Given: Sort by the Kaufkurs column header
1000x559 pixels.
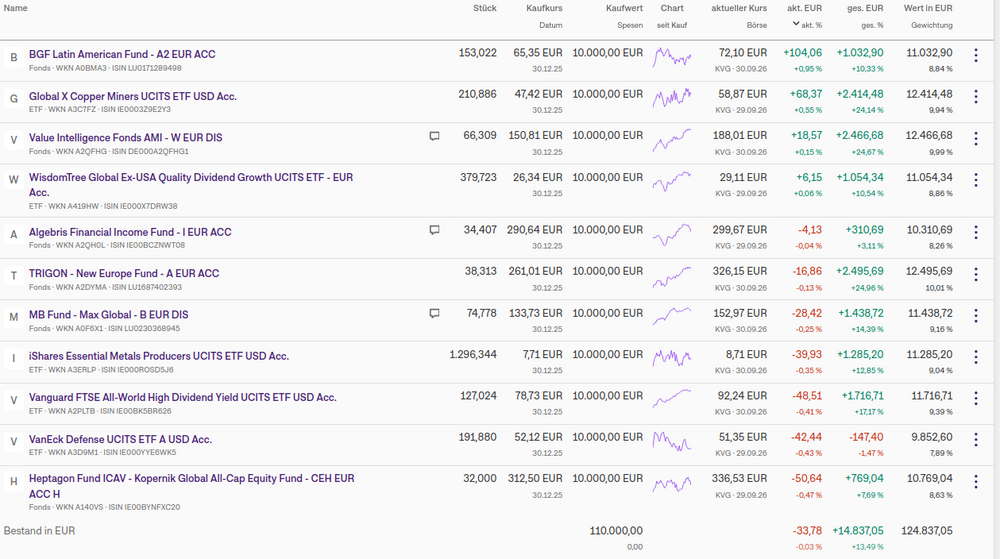Looking at the screenshot, I should click(x=544, y=8).
